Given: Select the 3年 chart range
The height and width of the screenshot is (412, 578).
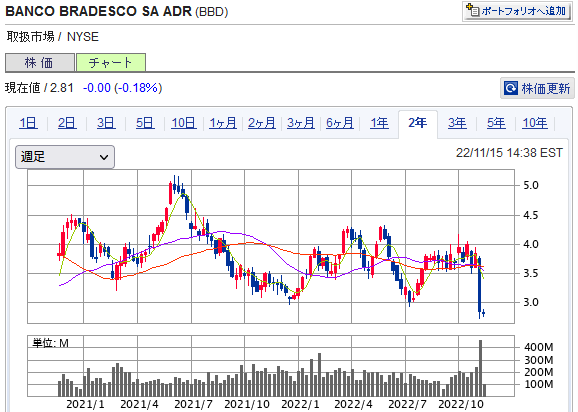Looking at the screenshot, I should point(457,123).
